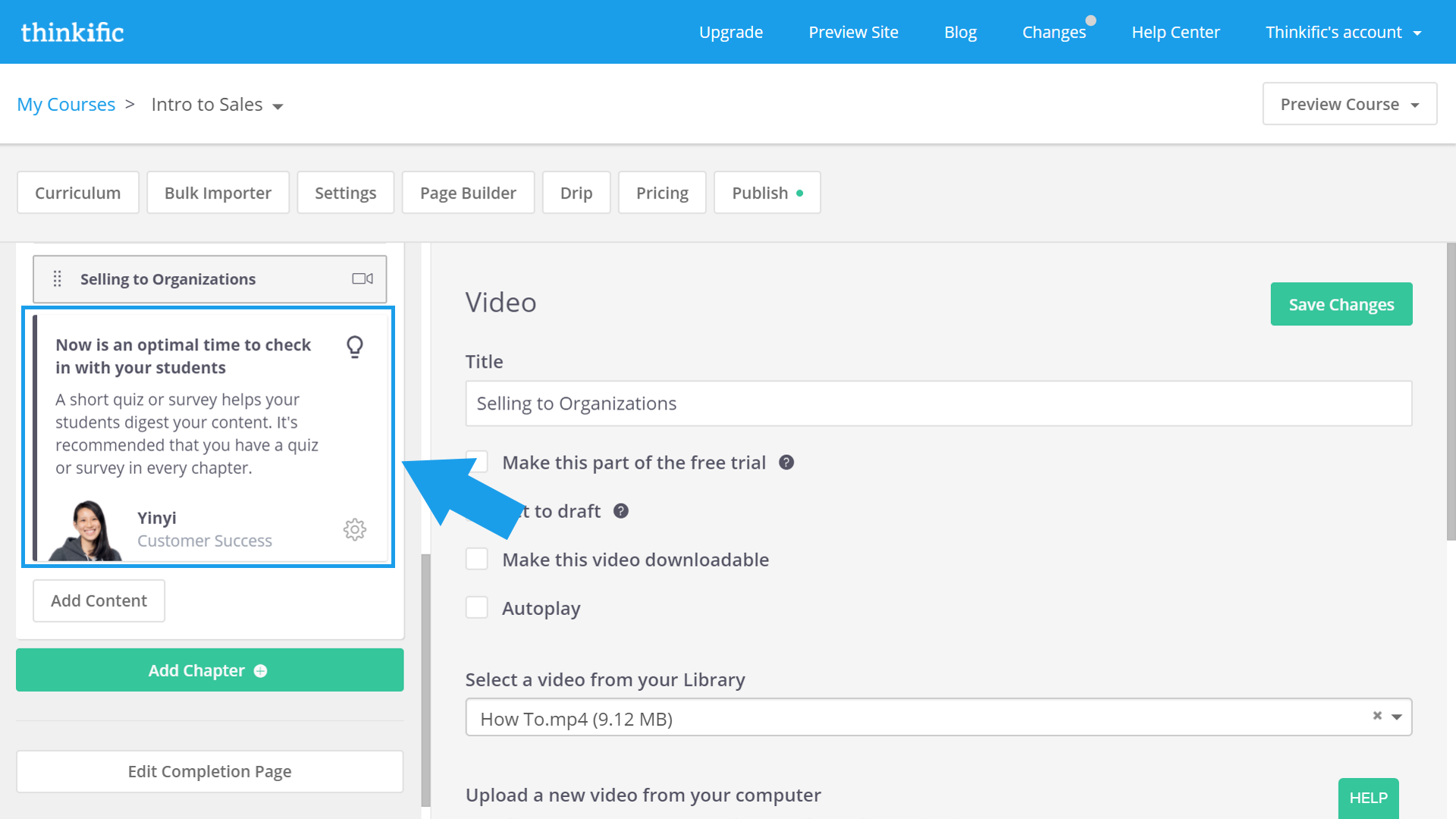Clear the selected How To.mp4 video
This screenshot has width=1456, height=819.
[1377, 716]
